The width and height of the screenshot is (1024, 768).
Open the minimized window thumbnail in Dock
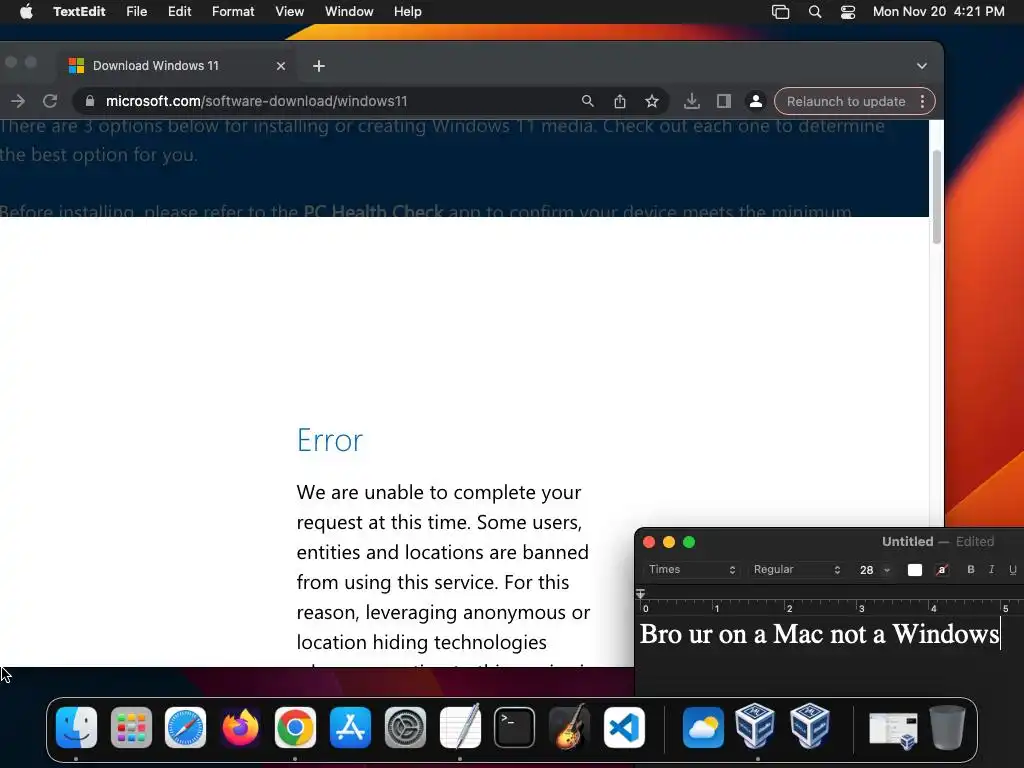[893, 730]
